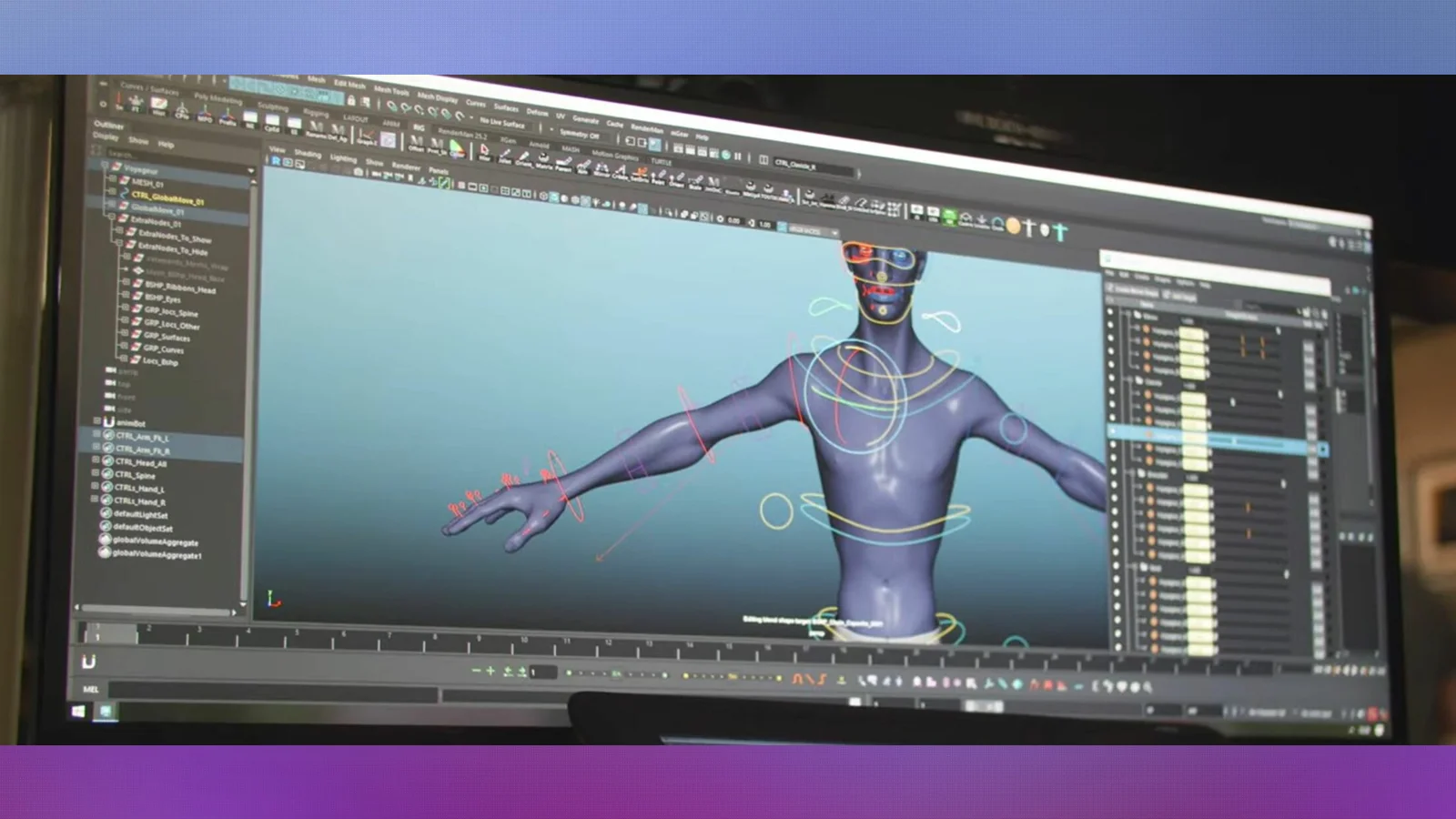Image resolution: width=1456 pixels, height=819 pixels.
Task: Select CTRL_GlobalMove_01 in the Outliner
Action: pos(167,198)
